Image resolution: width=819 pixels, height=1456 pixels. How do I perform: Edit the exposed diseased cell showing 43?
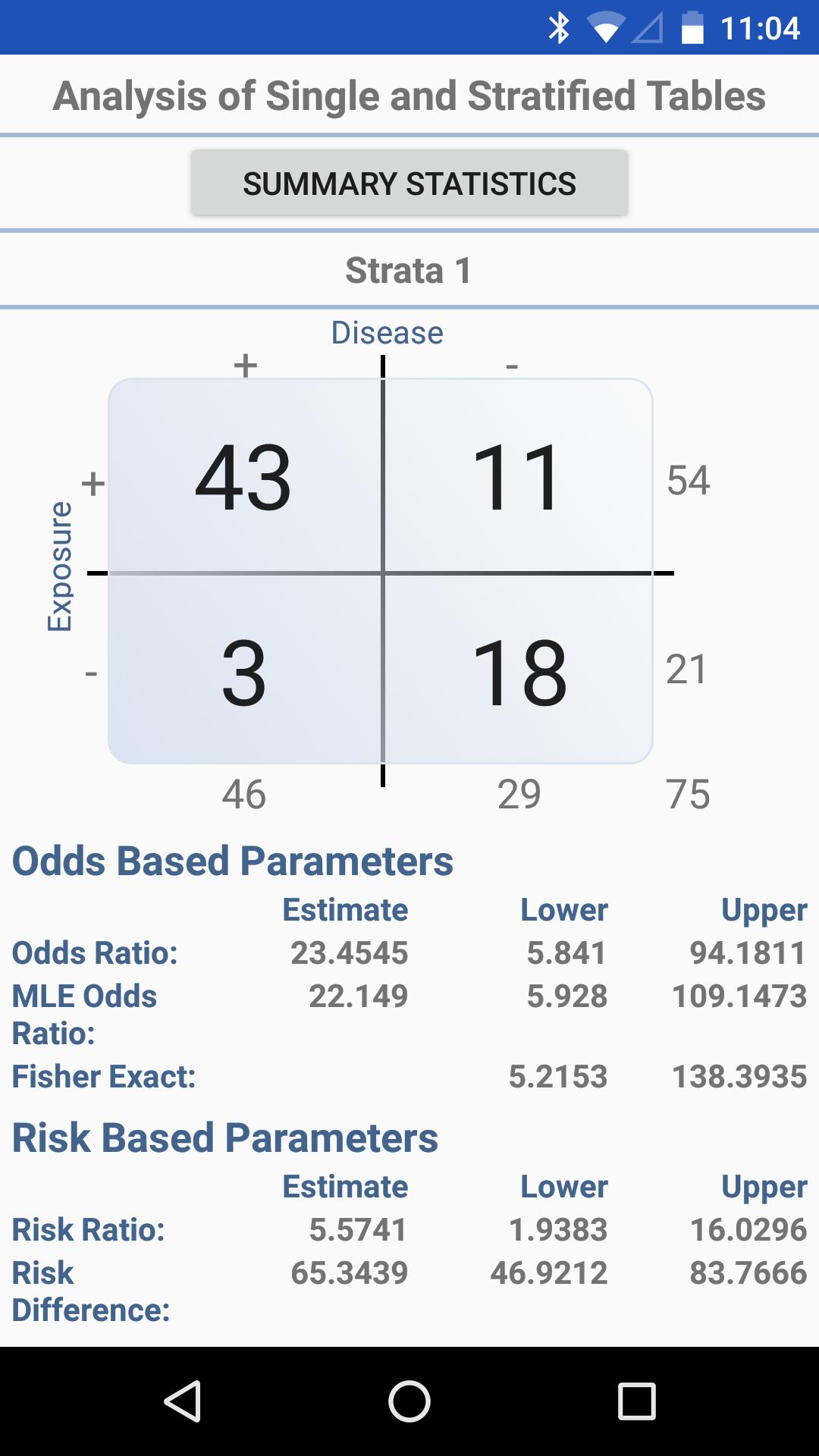click(x=245, y=476)
